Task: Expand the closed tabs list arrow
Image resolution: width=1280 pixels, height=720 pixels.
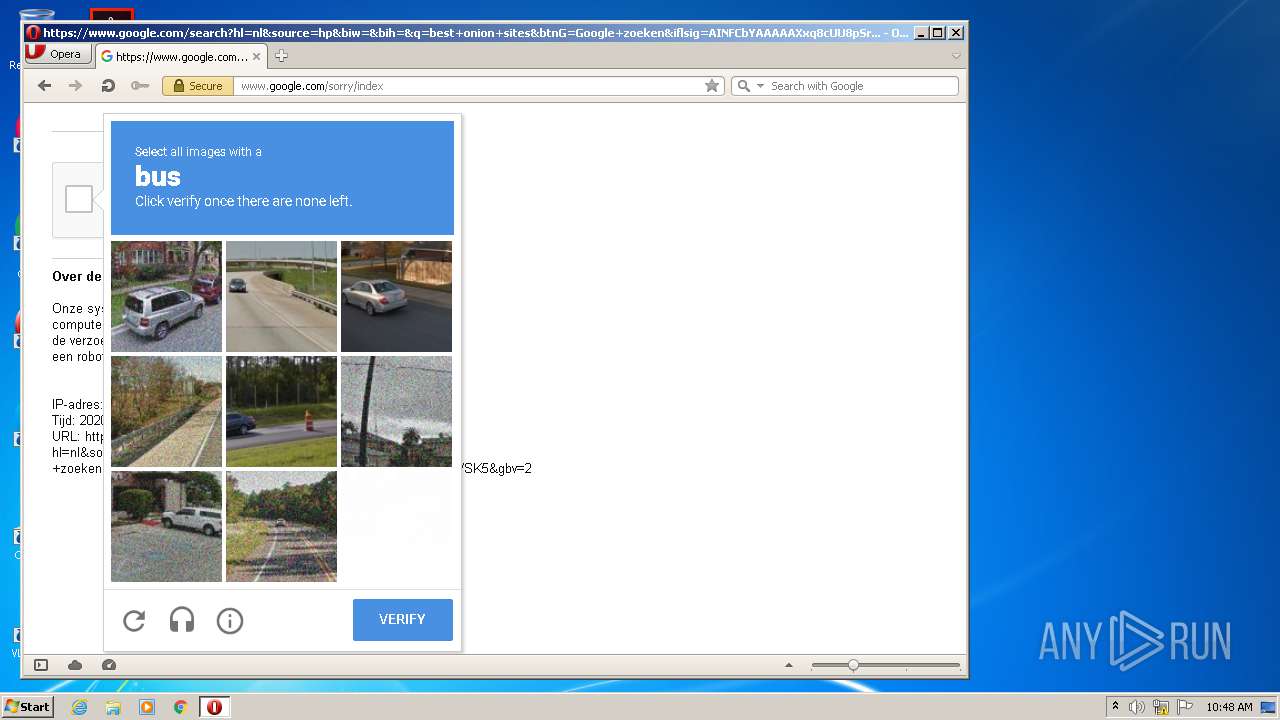Action: (956, 56)
